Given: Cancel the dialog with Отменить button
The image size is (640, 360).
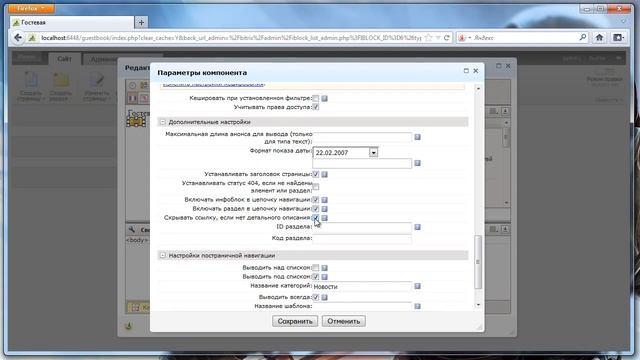Looking at the screenshot, I should pos(343,321).
